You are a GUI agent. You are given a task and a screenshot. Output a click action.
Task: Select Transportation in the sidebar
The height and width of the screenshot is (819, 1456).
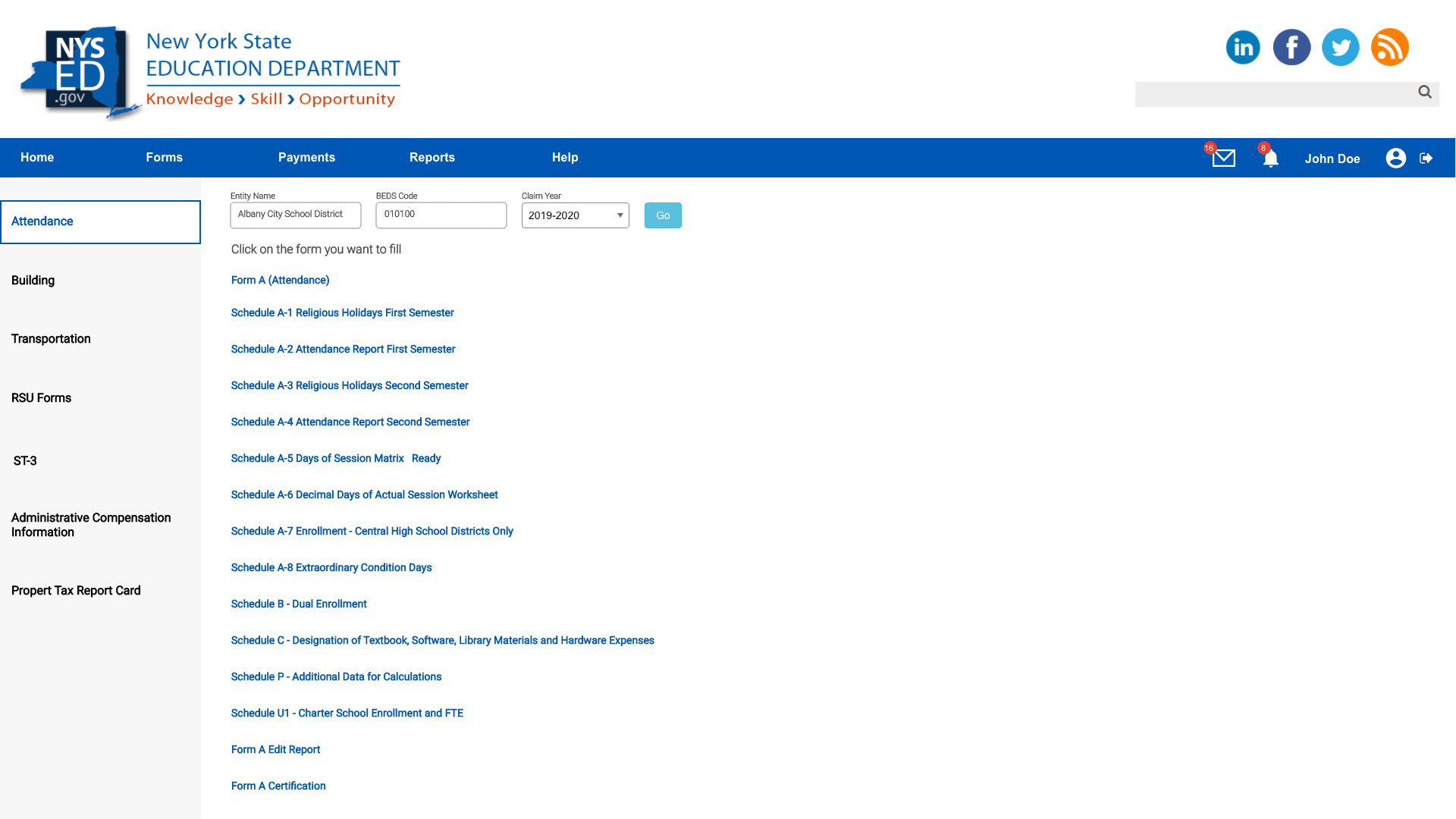tap(51, 339)
